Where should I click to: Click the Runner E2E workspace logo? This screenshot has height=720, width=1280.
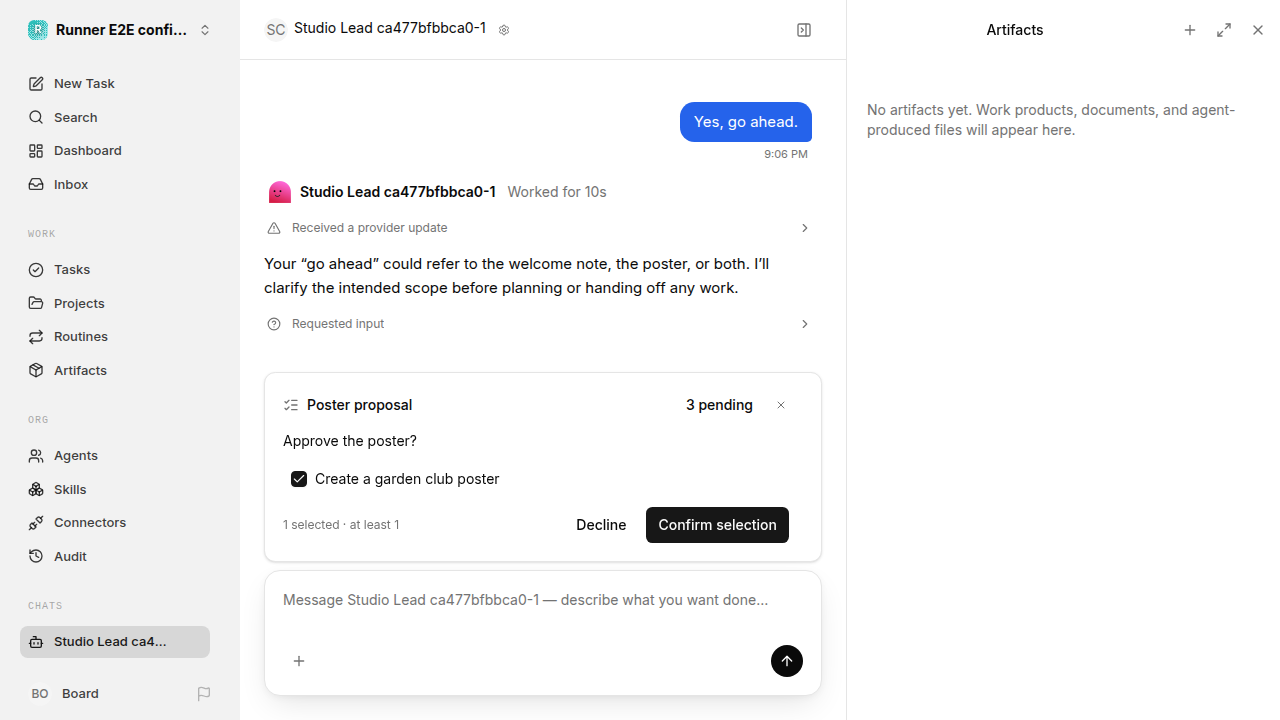[37, 30]
